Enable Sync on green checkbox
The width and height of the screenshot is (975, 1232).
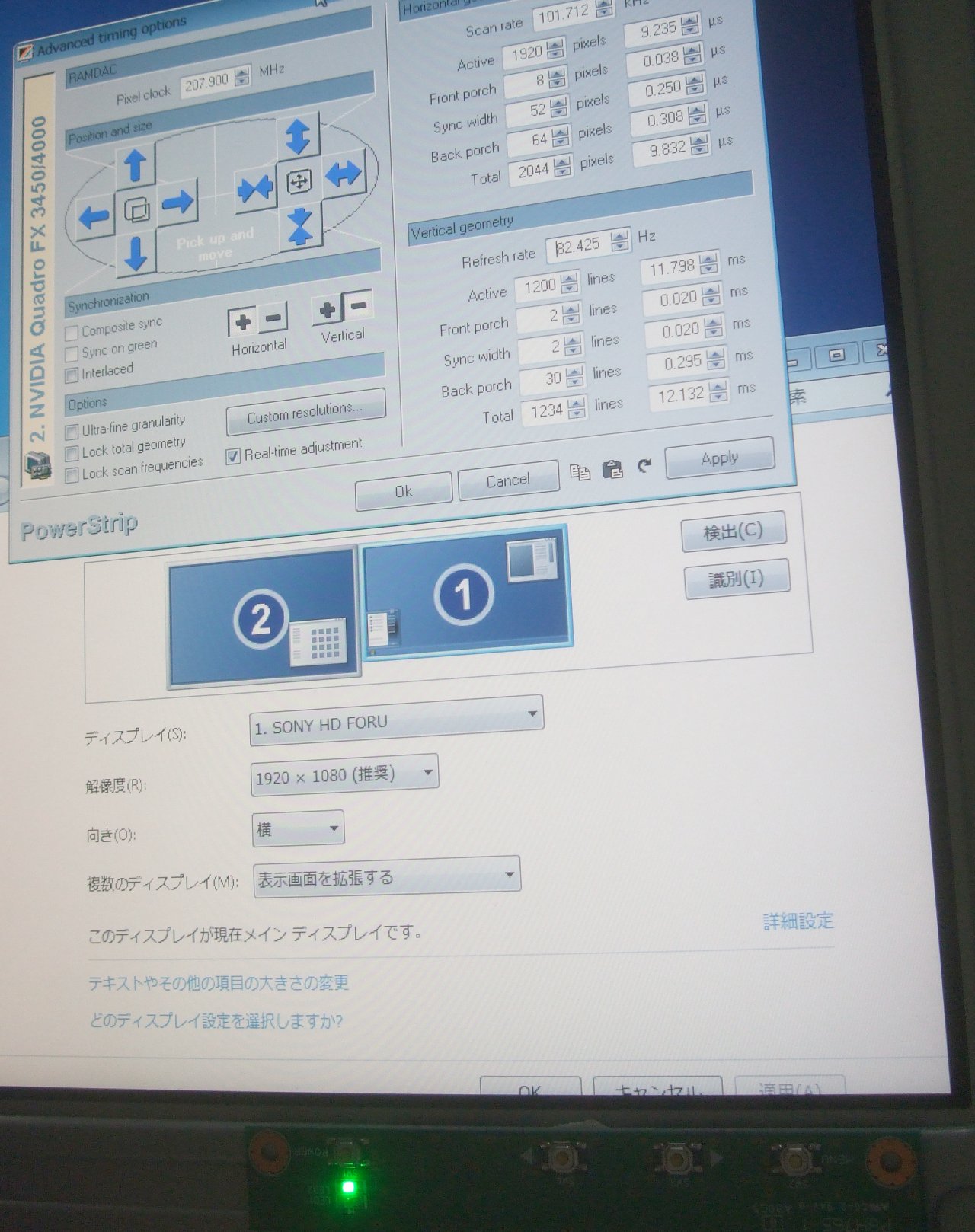coord(72,354)
